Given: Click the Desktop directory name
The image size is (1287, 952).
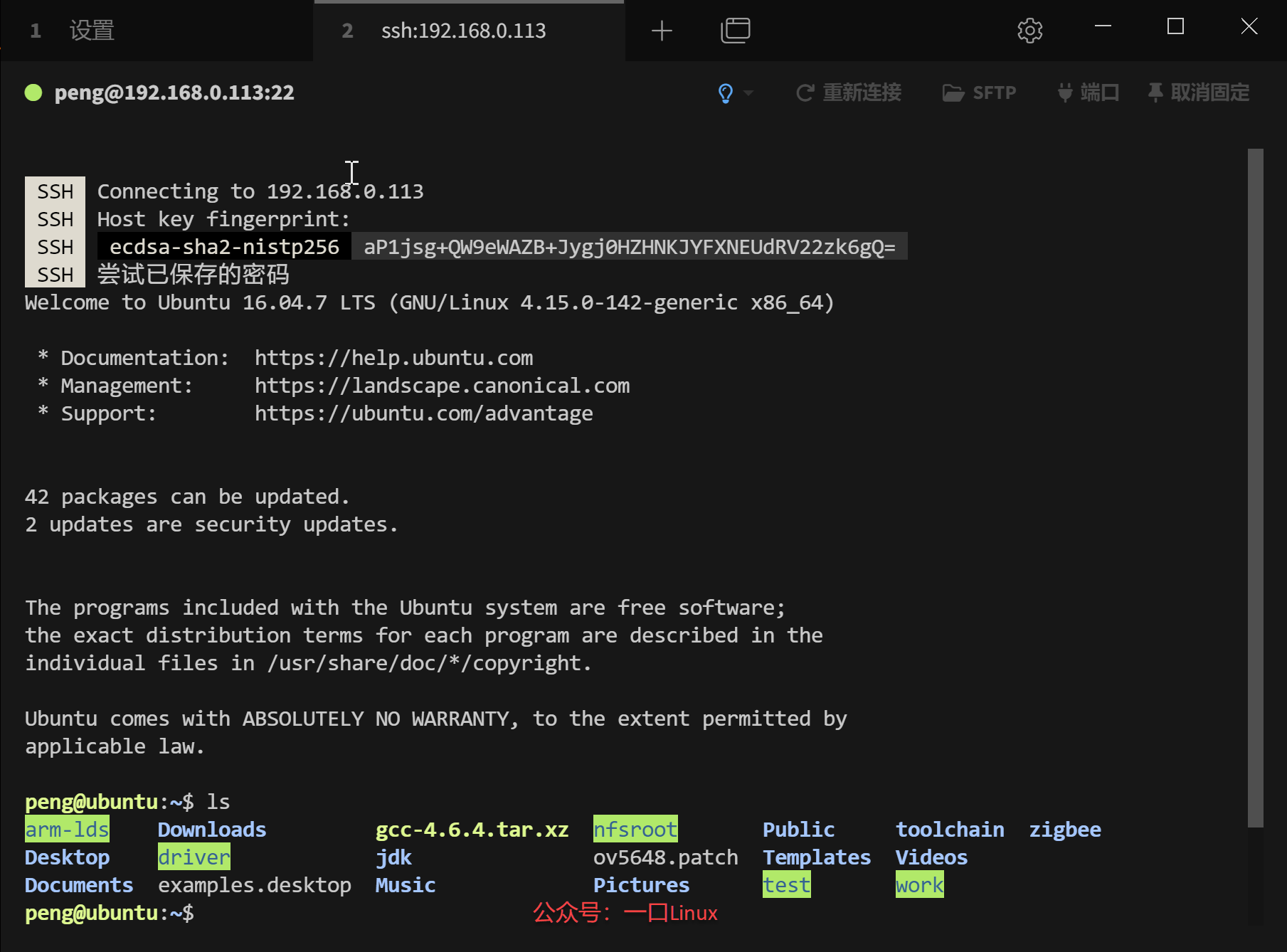Looking at the screenshot, I should (x=68, y=857).
